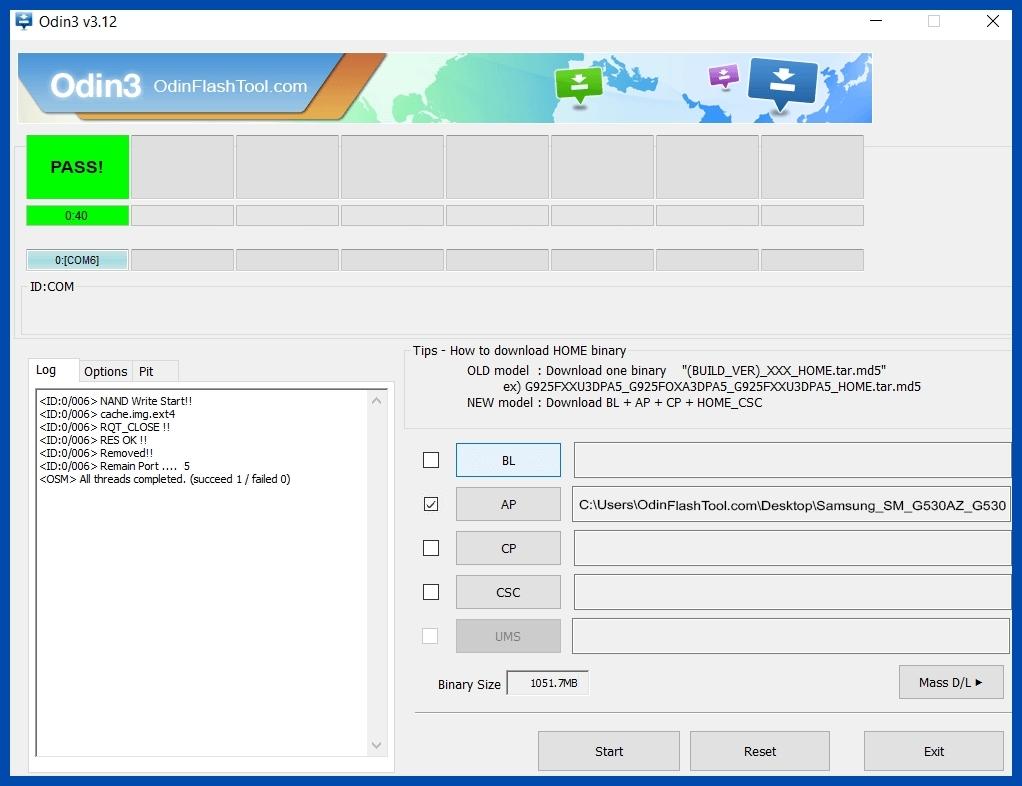Open the Mass D/L dropdown button

tap(951, 682)
